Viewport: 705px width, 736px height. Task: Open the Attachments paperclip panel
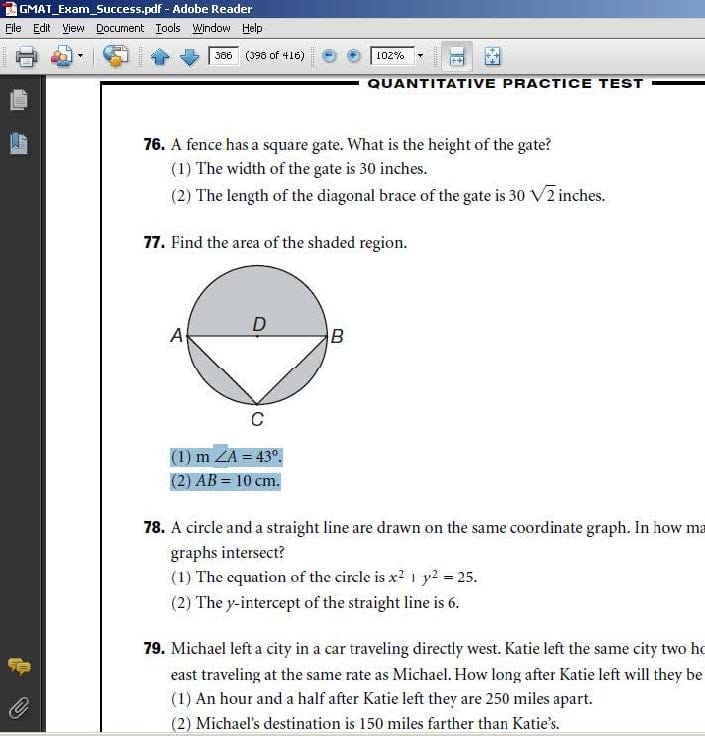coord(19,707)
